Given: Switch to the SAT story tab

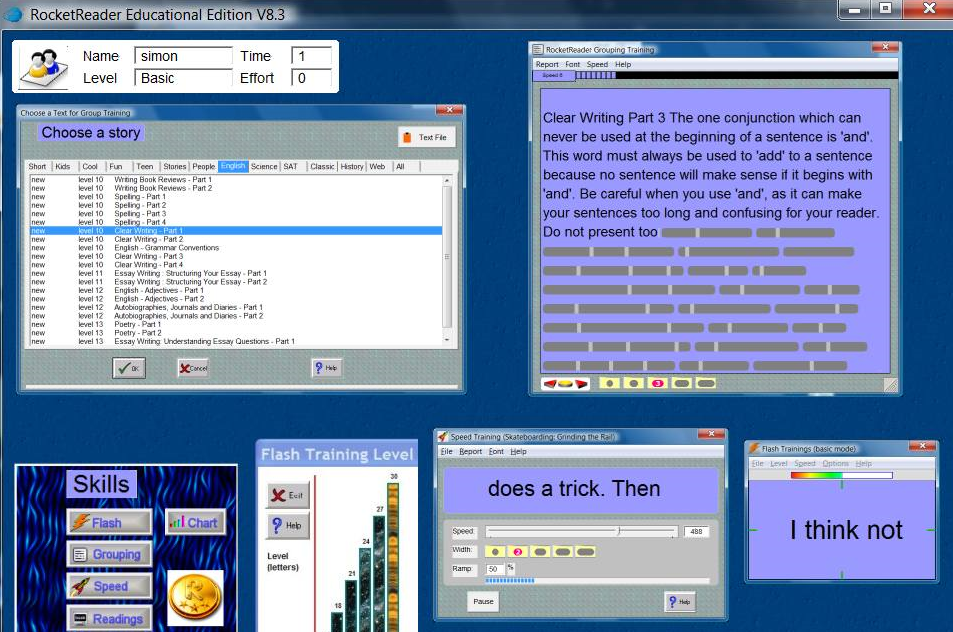Looking at the screenshot, I should (291, 167).
